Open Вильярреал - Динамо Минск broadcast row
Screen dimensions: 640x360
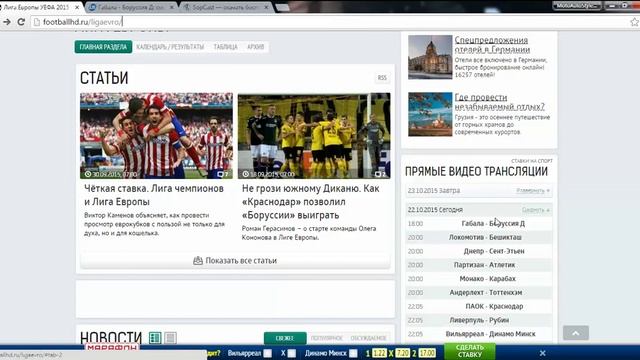479,334
